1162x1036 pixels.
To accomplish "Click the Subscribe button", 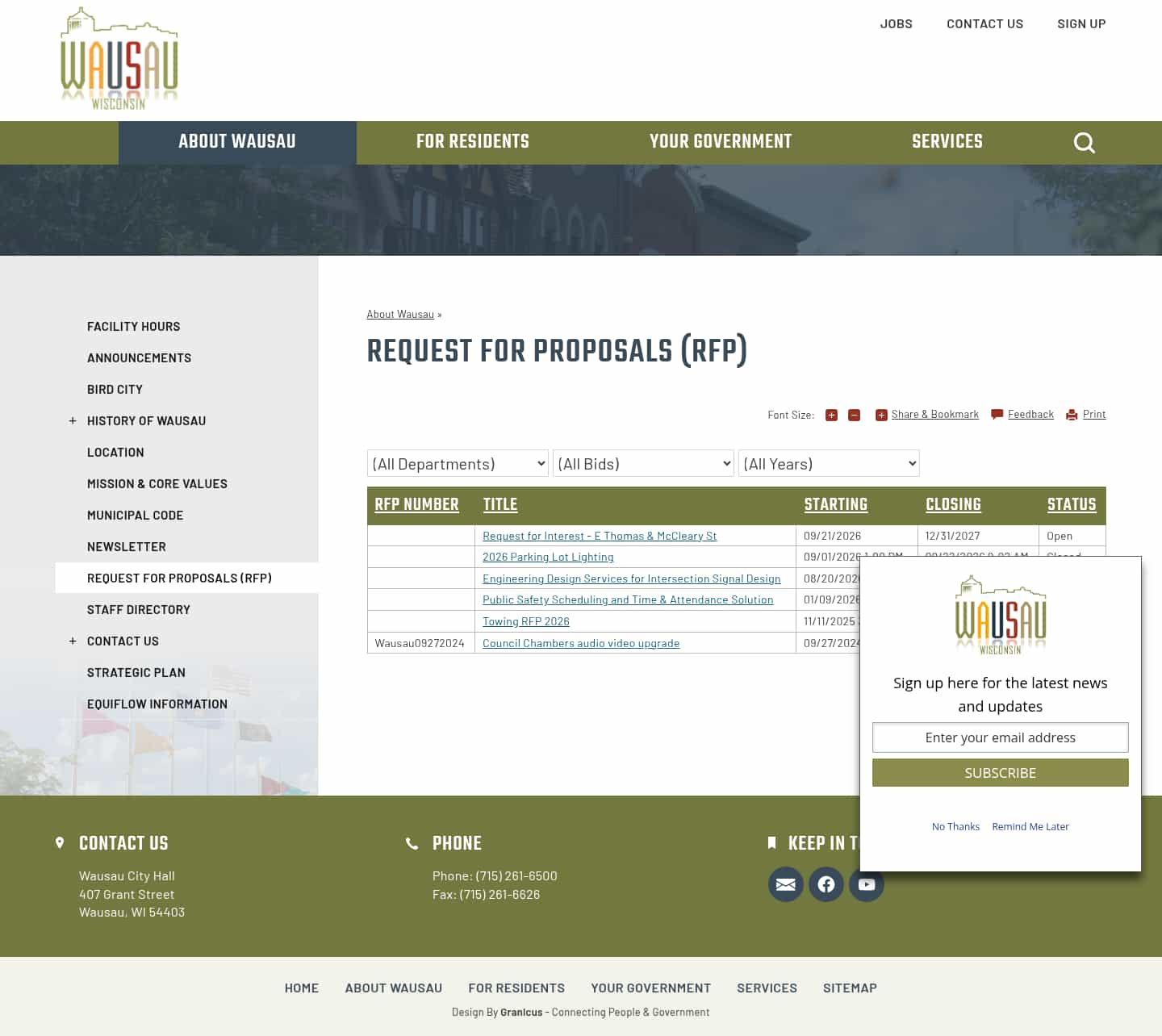I will pos(1001,772).
